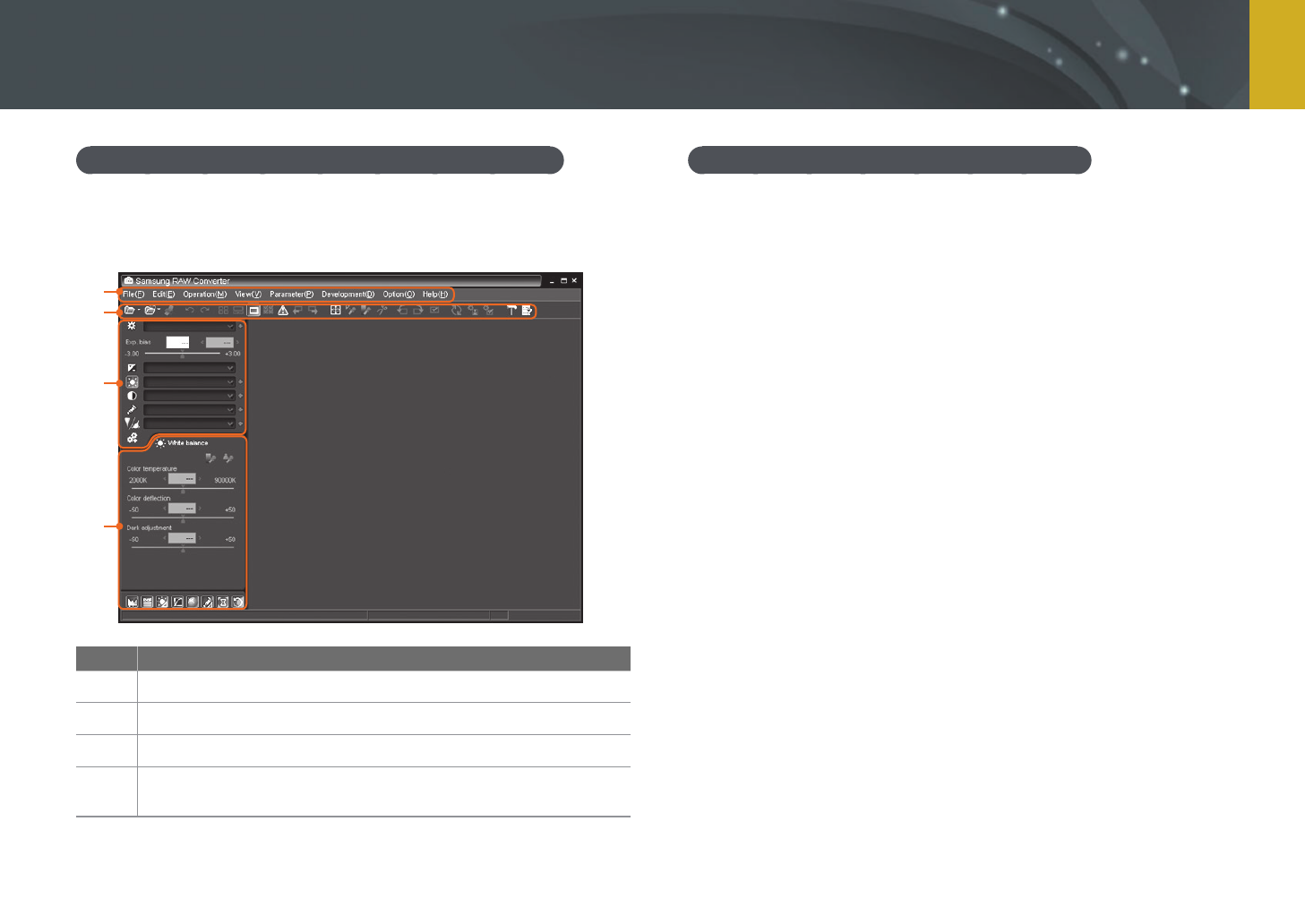
Task: Click the open file folder icon
Action: coord(129,311)
